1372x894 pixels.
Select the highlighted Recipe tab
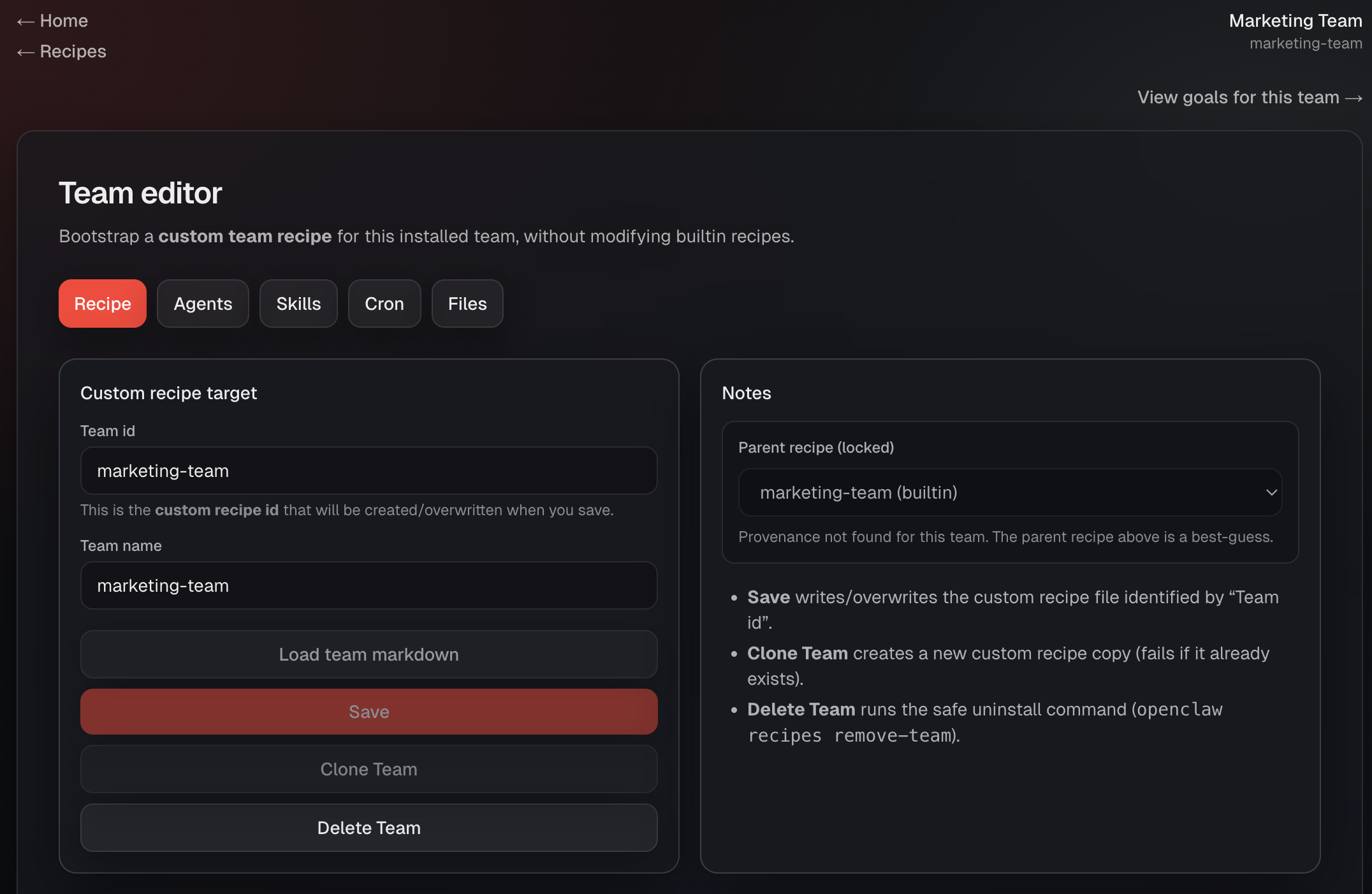pyautogui.click(x=102, y=304)
